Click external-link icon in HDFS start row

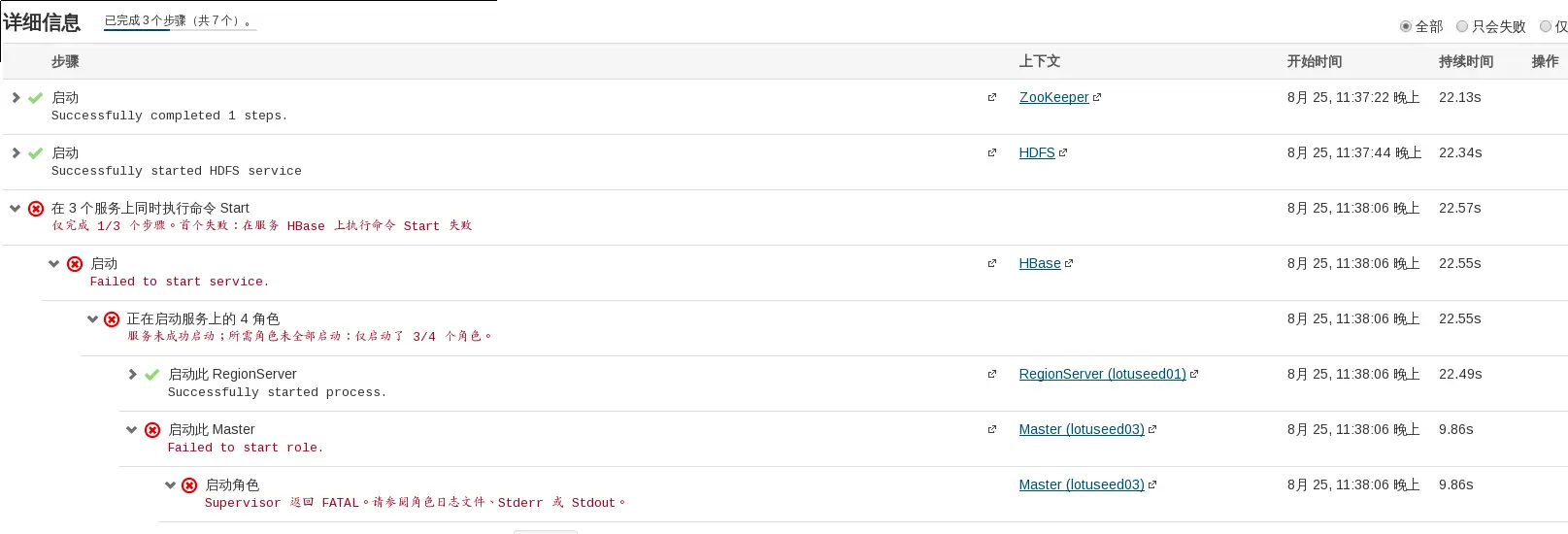991,152
